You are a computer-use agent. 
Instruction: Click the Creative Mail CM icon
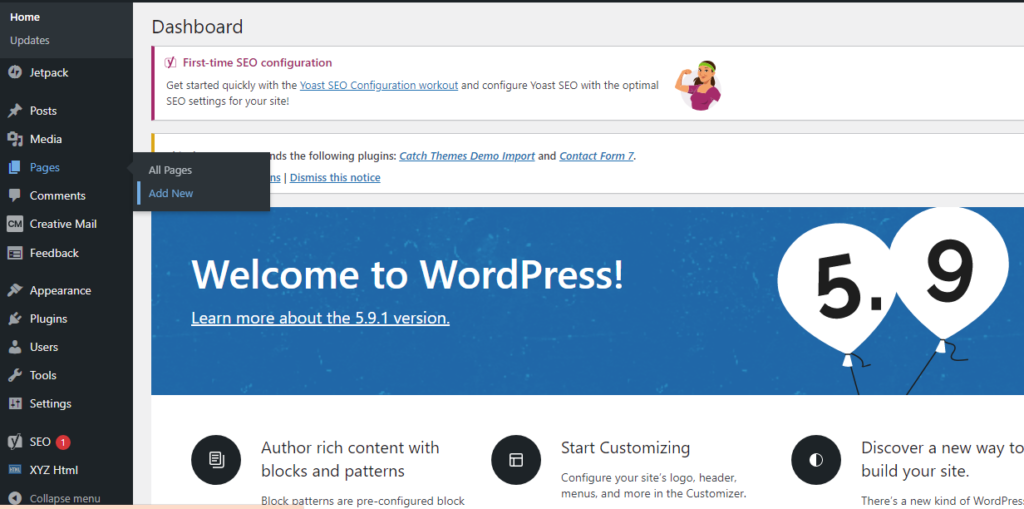(14, 224)
